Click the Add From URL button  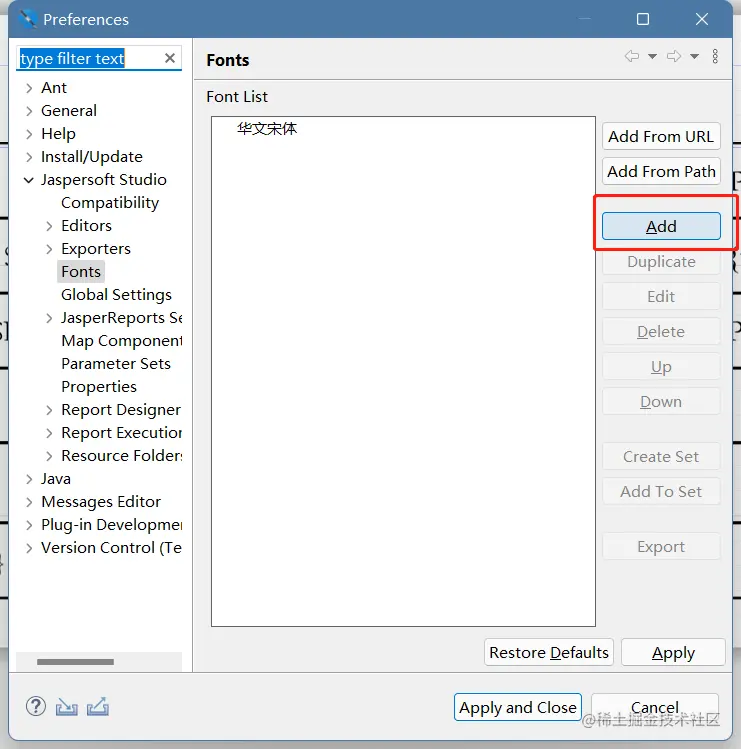[661, 137]
